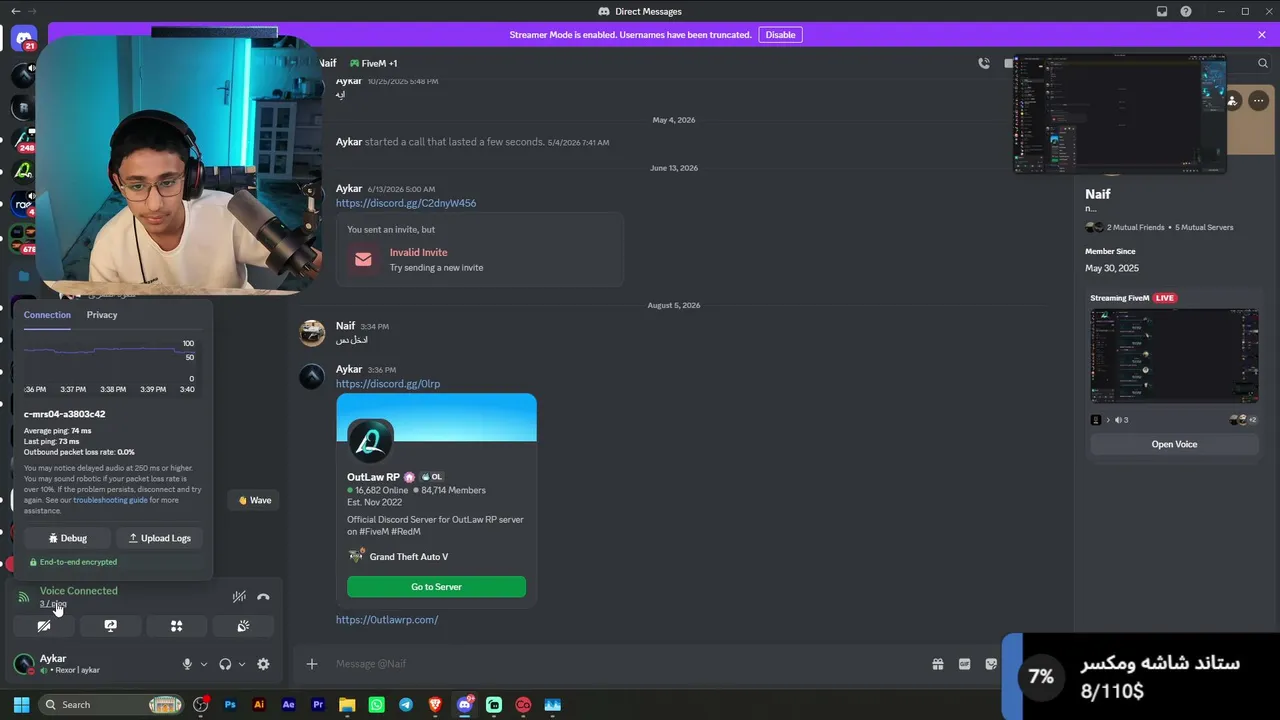The width and height of the screenshot is (1280, 720).
Task: Go back using the title bar arrow
Action: click(x=15, y=11)
